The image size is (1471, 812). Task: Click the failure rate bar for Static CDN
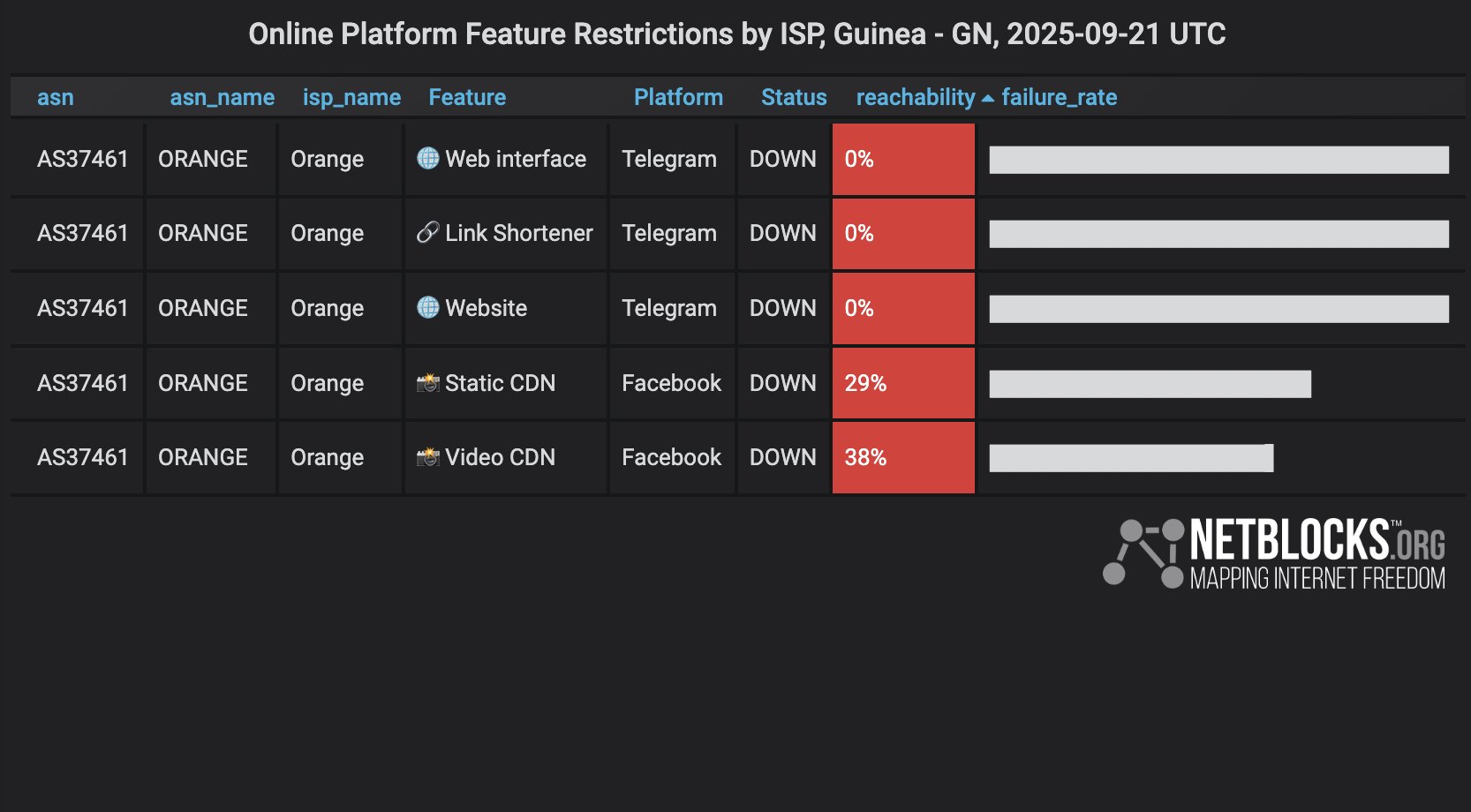click(1150, 384)
